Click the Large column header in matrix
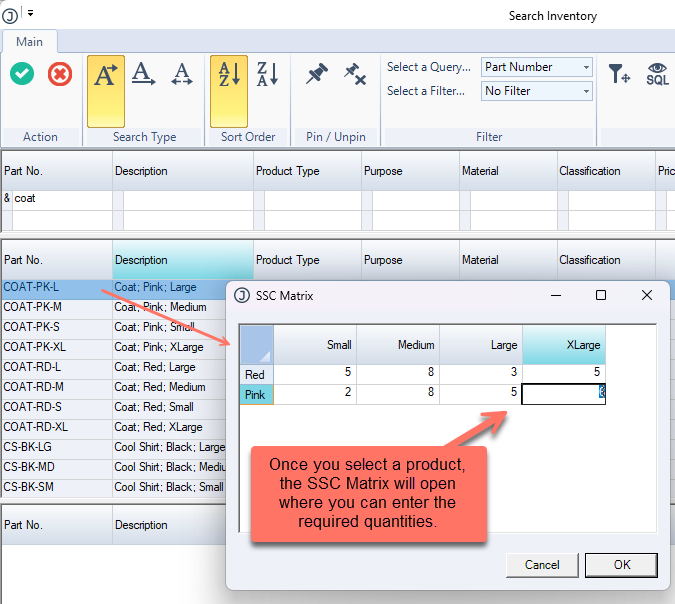 point(481,345)
